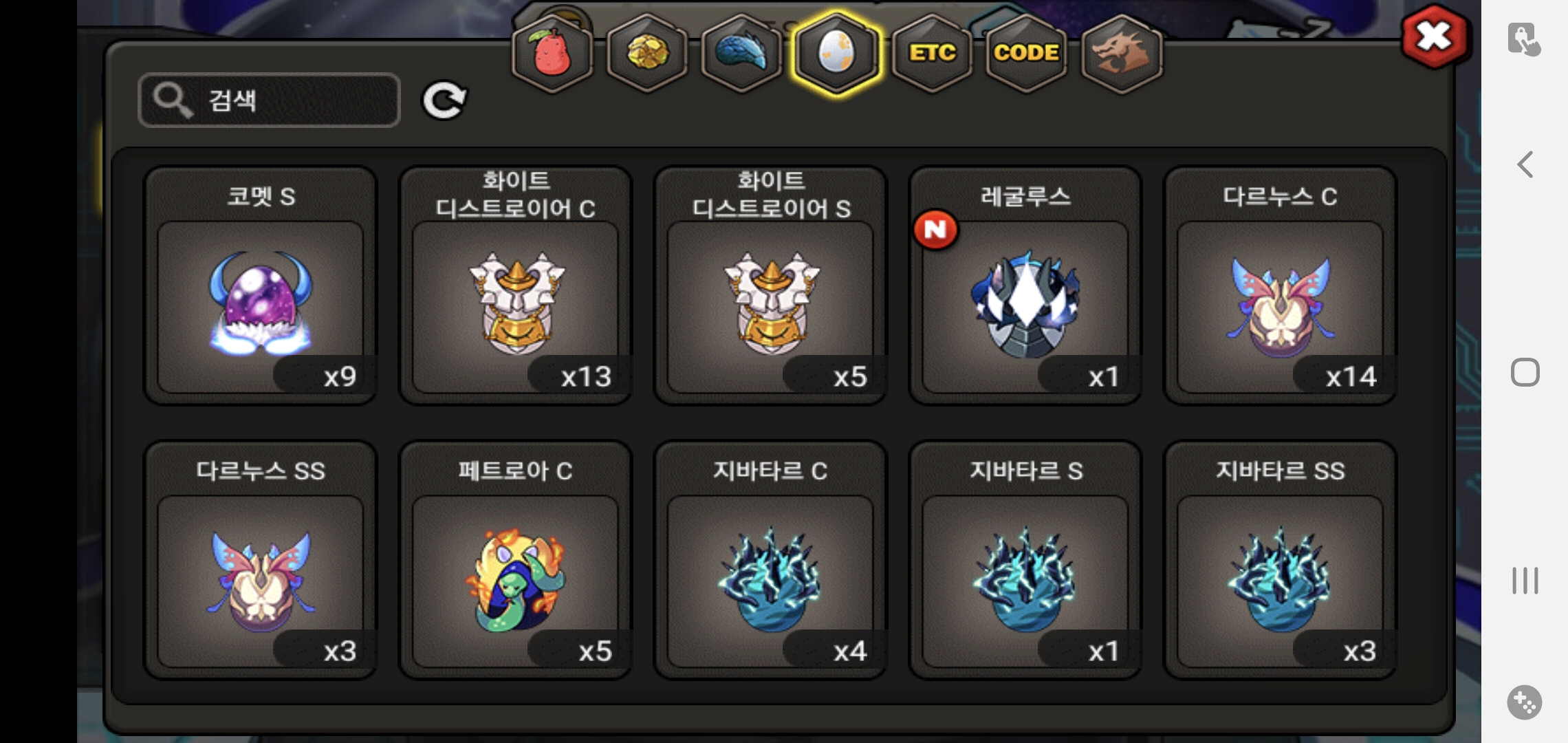
Task: Tap the game controller tools icon
Action: (x=1525, y=702)
